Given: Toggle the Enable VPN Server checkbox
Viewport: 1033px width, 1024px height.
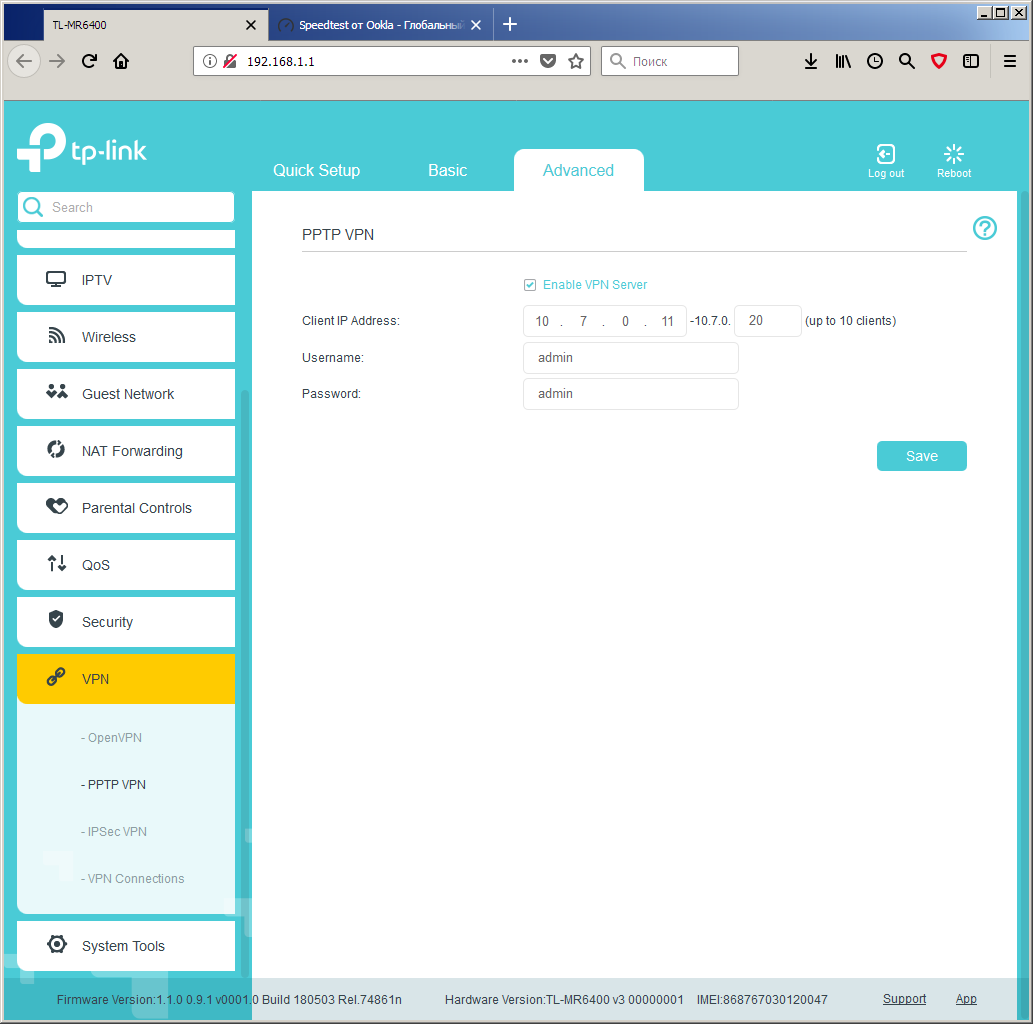Looking at the screenshot, I should 530,285.
